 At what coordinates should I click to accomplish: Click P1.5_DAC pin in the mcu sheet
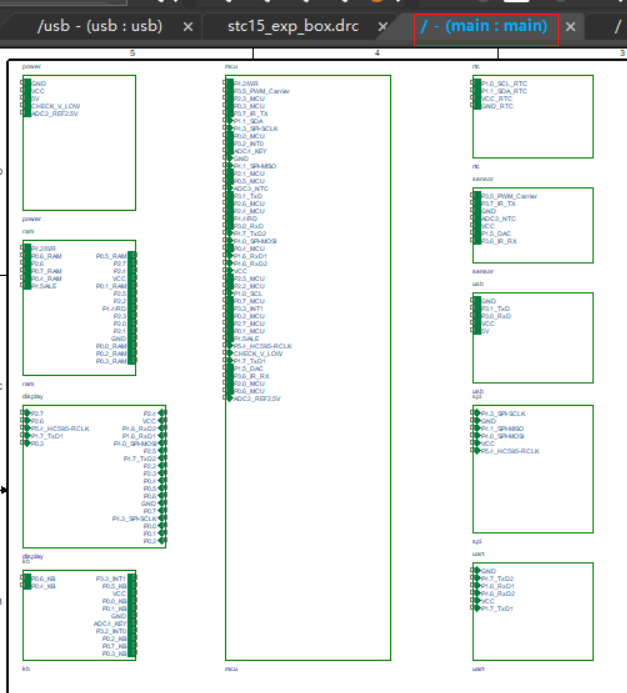tap(249, 369)
